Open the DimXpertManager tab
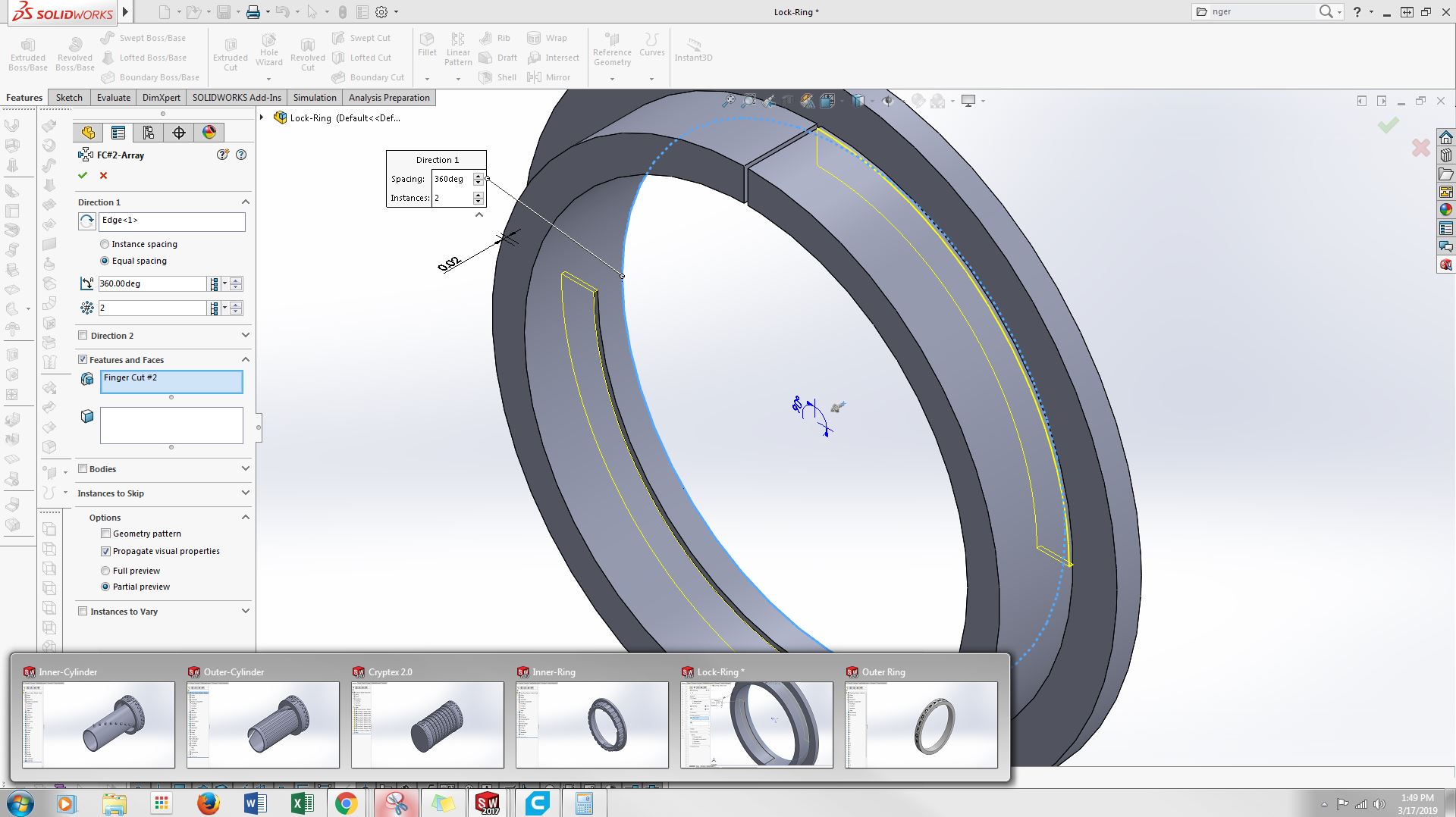 [179, 133]
